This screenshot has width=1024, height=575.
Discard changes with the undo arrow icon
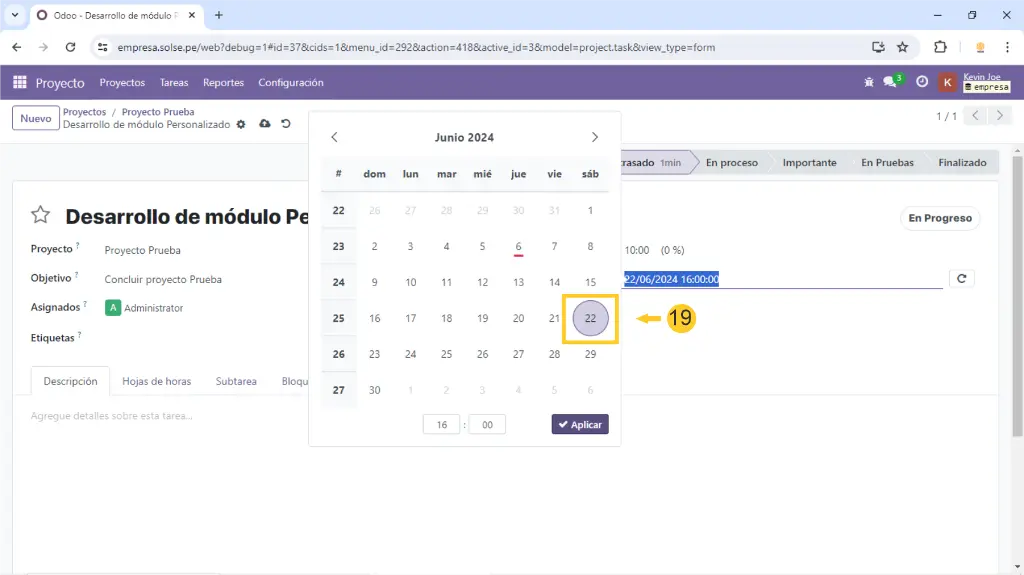286,124
